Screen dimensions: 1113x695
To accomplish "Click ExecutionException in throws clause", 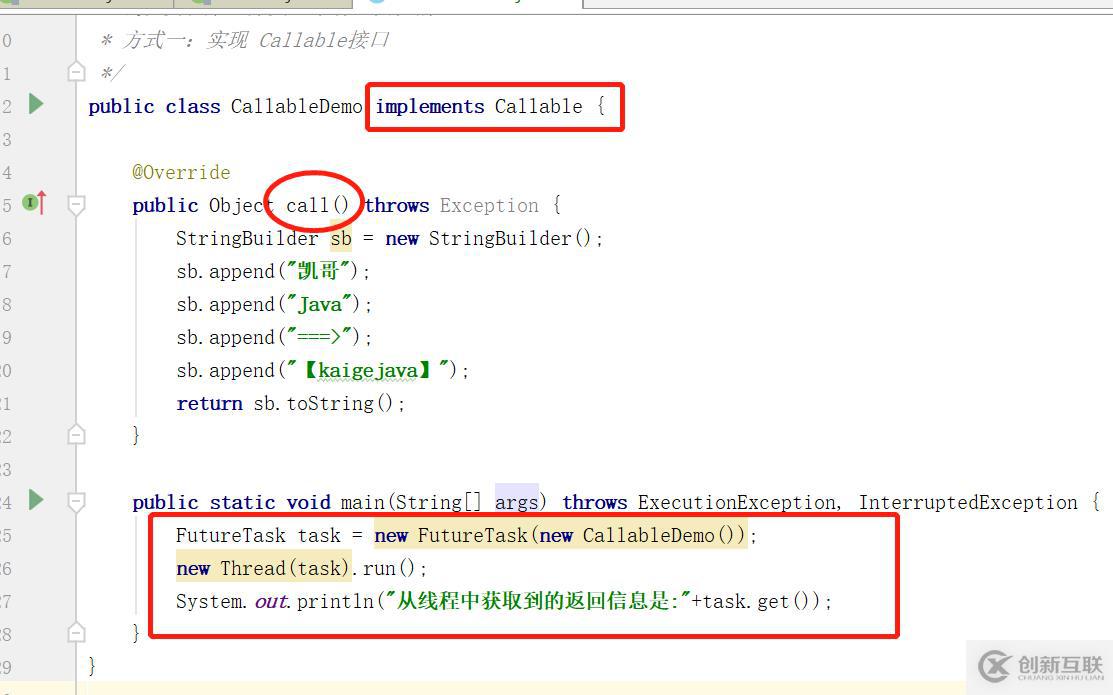I will pos(737,503).
